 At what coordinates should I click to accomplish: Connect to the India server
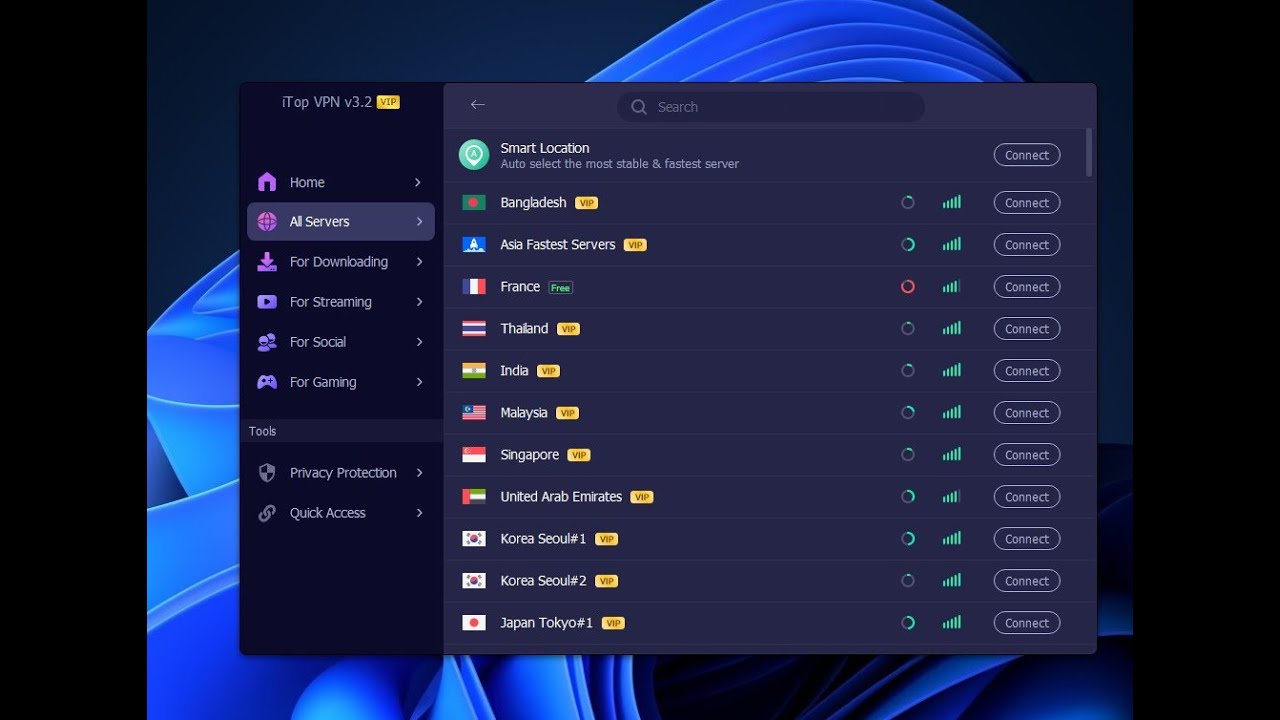1027,371
